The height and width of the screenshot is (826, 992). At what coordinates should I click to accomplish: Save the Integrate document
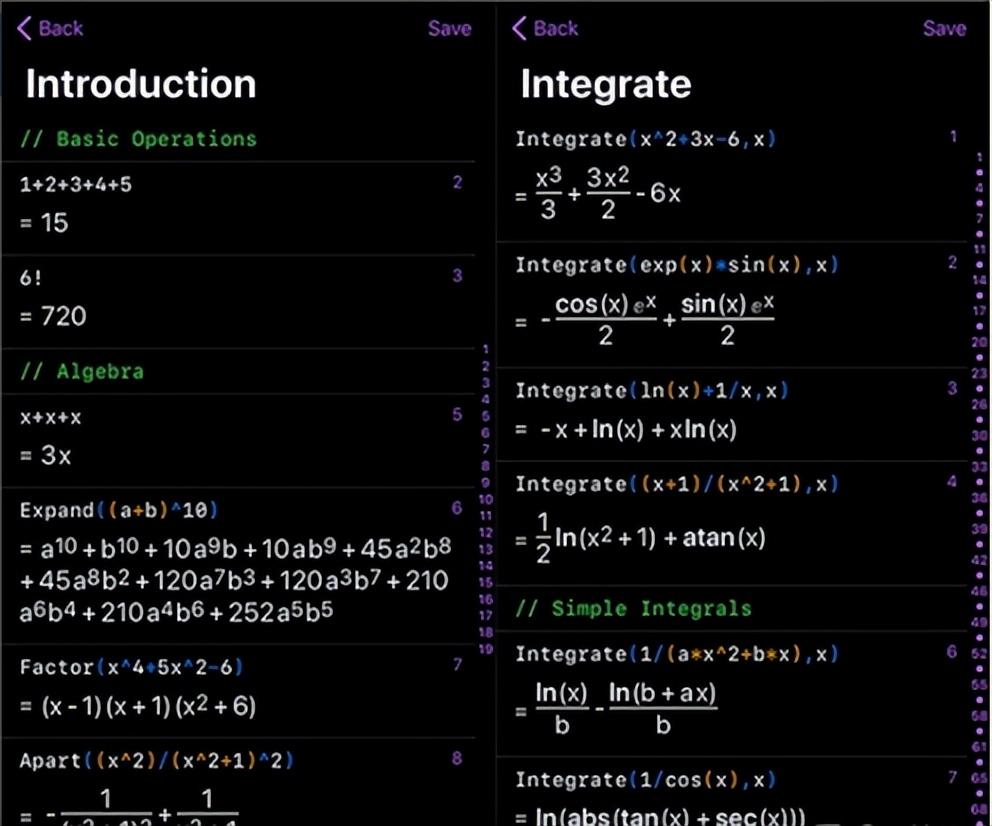[x=944, y=28]
